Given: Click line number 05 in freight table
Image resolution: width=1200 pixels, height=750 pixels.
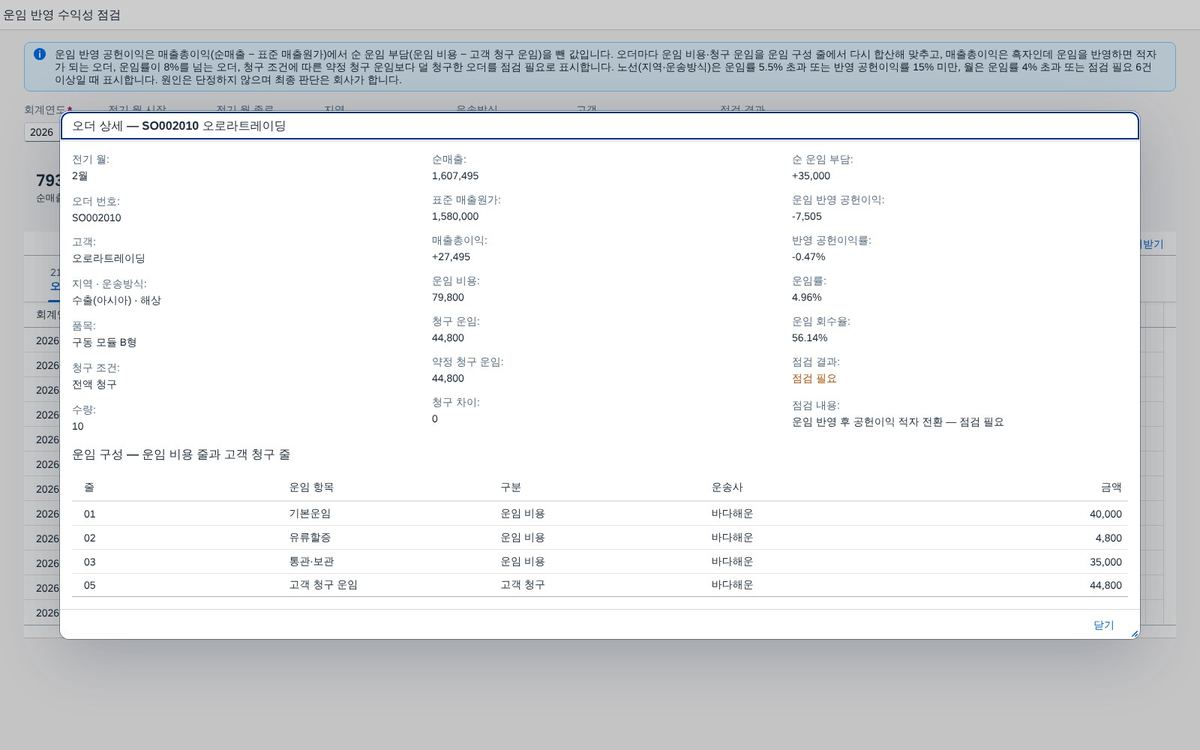Looking at the screenshot, I should (x=90, y=585).
